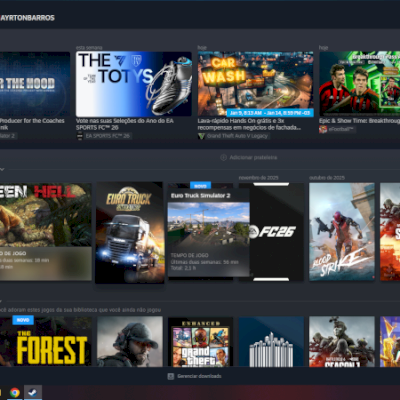The height and width of the screenshot is (400, 400).
Task: Select the Season 1 soldiers game cover
Action: click(342, 342)
